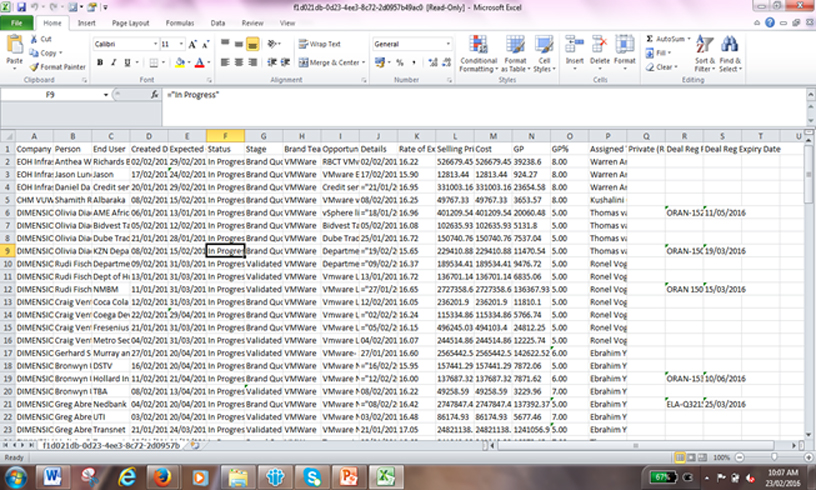Click the Decrease Indent icon
This screenshot has height=490, width=816.
click(x=272, y=62)
